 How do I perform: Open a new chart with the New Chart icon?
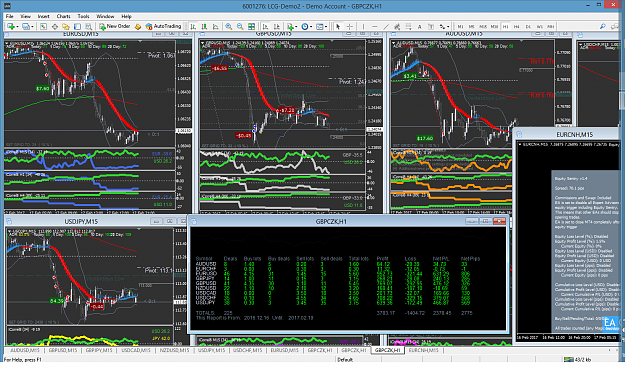tap(10, 27)
